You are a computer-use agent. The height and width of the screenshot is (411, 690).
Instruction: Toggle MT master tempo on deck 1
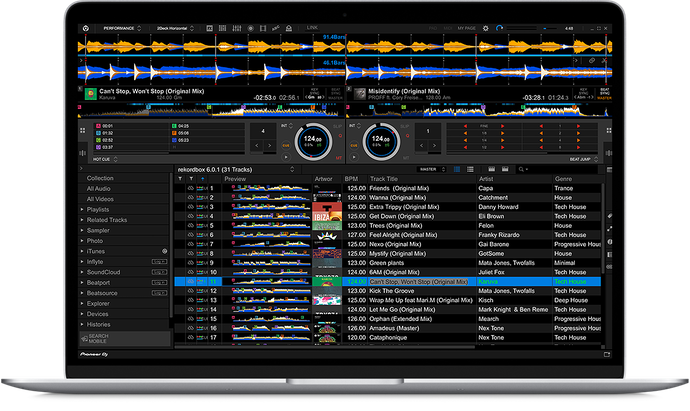(x=339, y=158)
